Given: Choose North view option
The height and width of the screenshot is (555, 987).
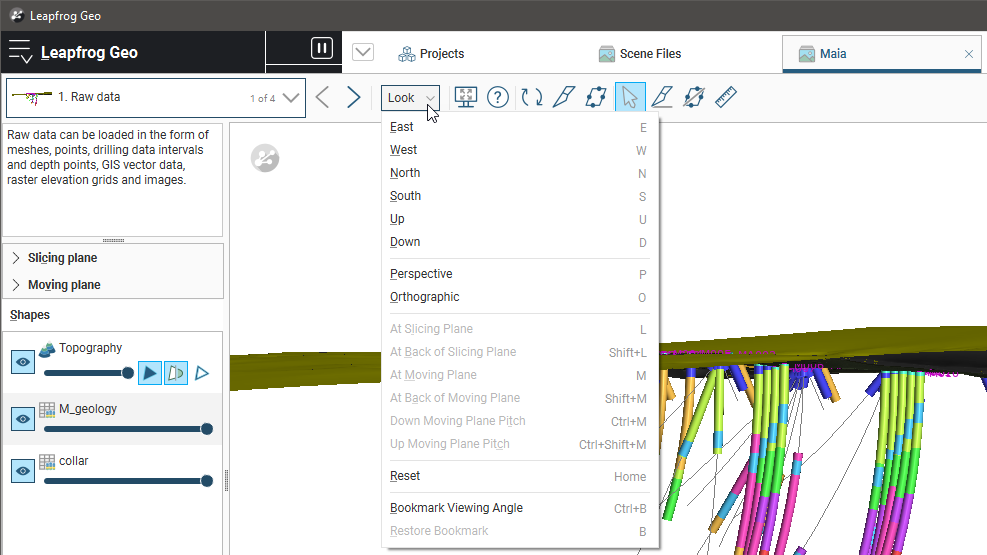Looking at the screenshot, I should [x=519, y=173].
